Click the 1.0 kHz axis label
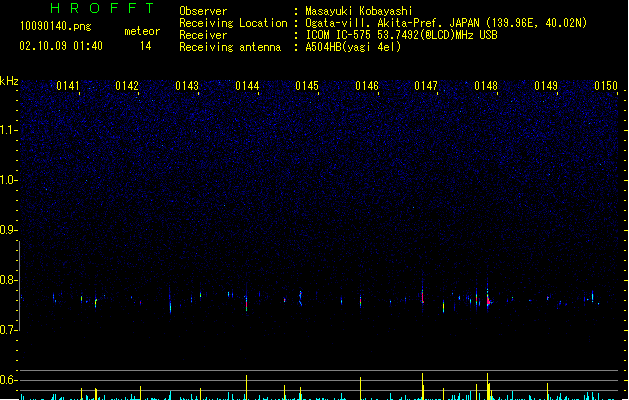The image size is (629, 400). [x=8, y=180]
